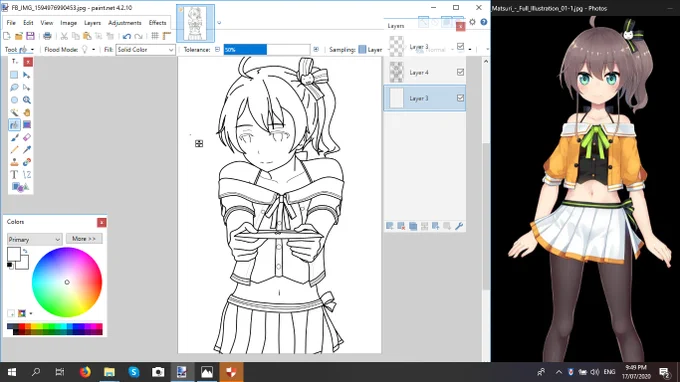This screenshot has height=382, width=680.
Task: Select the Pan hand tool
Action: coord(26,112)
